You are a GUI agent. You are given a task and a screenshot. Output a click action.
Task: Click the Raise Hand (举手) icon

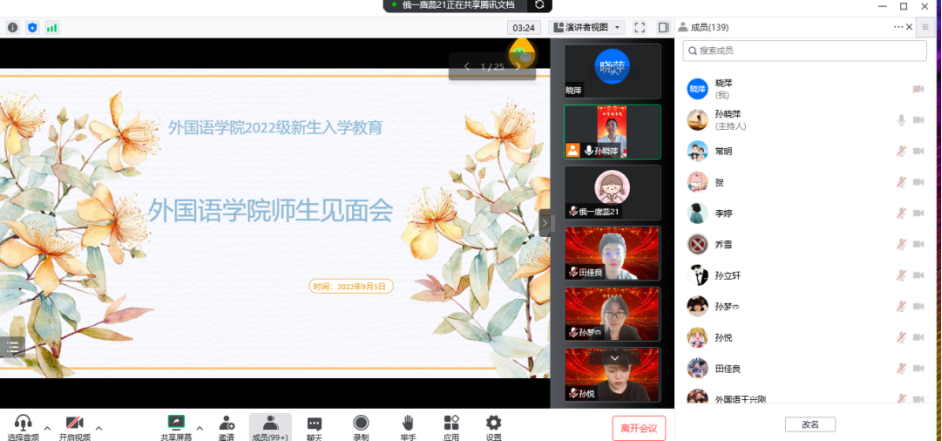coord(408,426)
